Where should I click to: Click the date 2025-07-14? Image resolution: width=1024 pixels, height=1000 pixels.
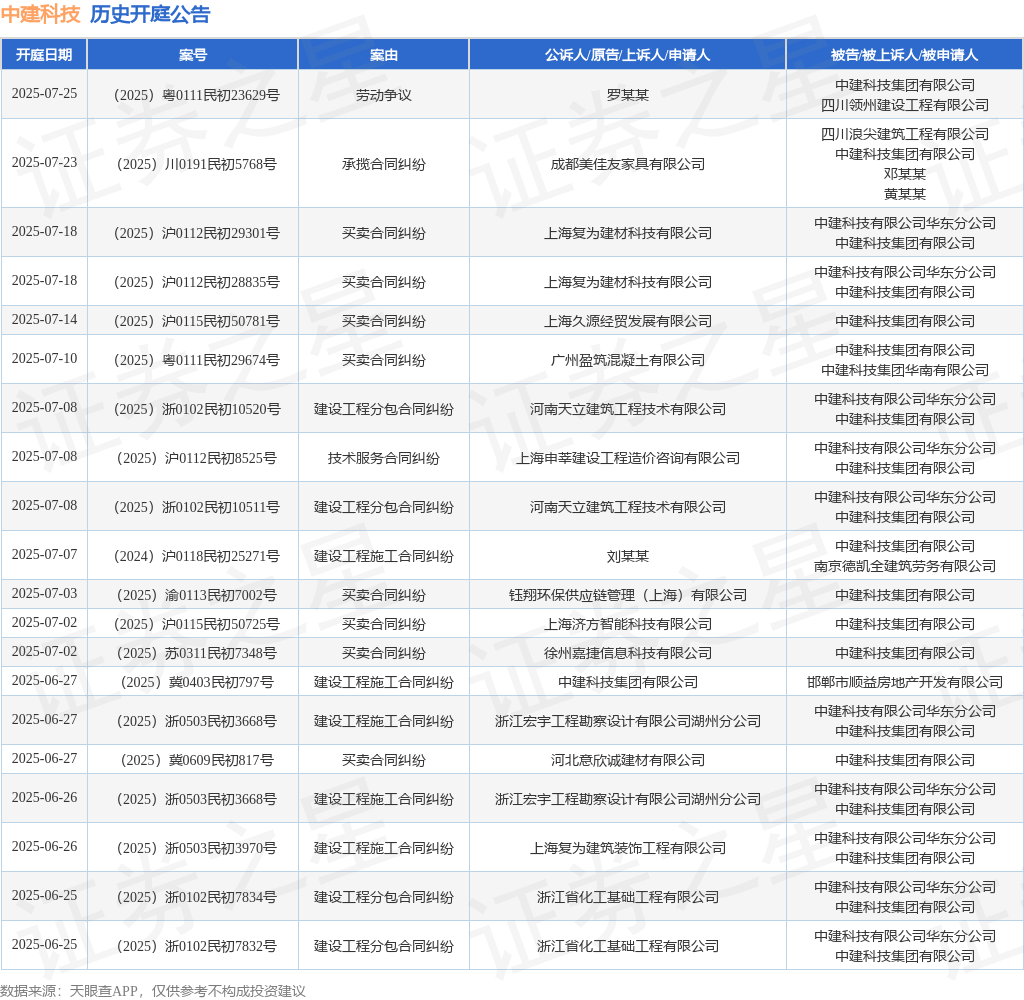pos(44,319)
